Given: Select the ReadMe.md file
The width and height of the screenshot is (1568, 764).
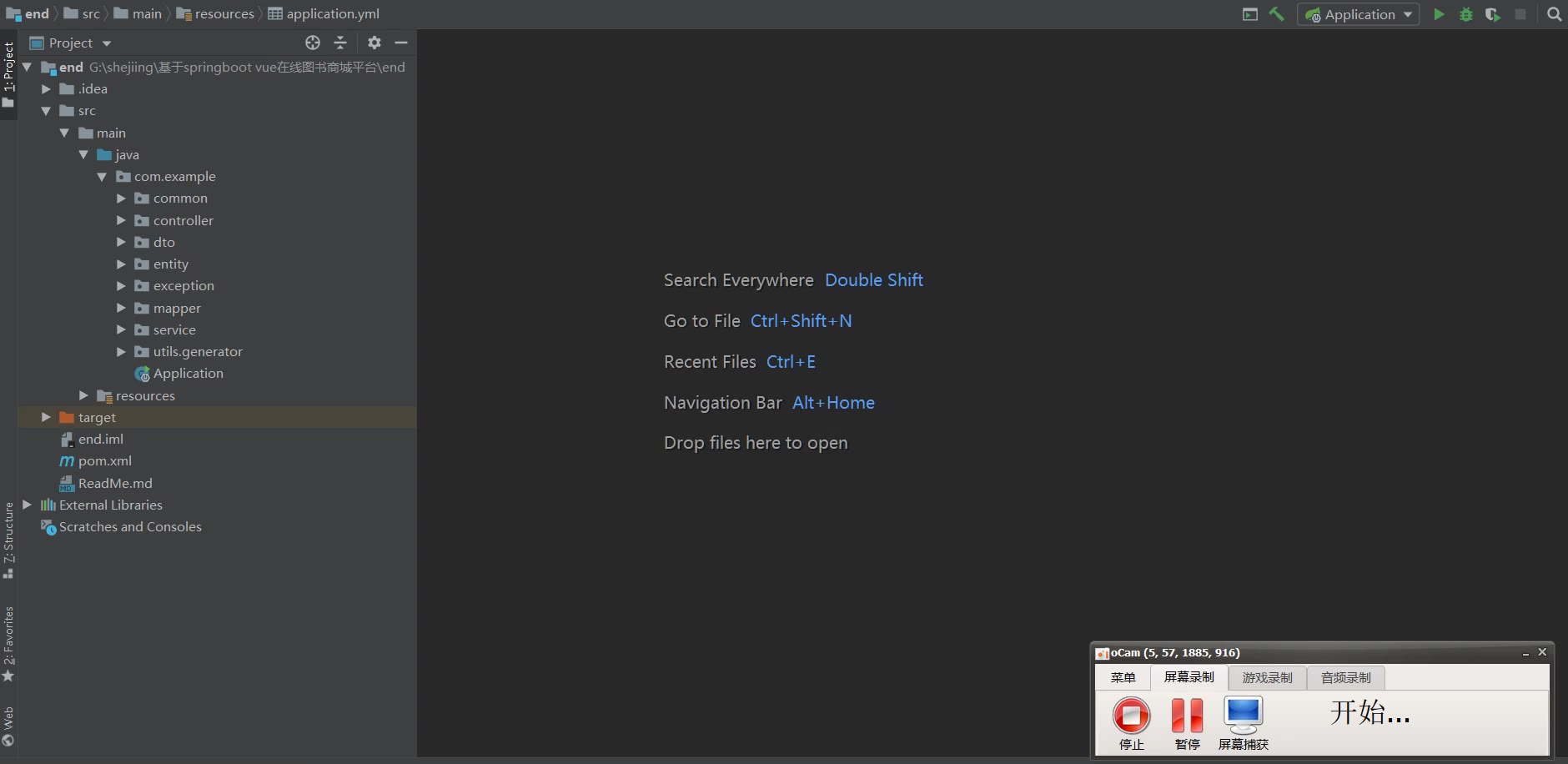Looking at the screenshot, I should pyautogui.click(x=115, y=483).
